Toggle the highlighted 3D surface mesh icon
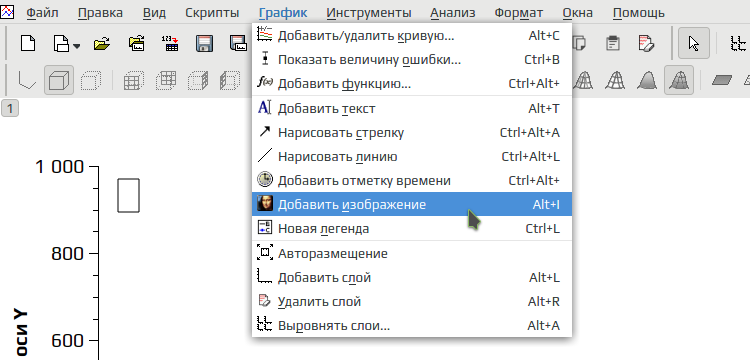This screenshot has height=360, width=750. 679,80
